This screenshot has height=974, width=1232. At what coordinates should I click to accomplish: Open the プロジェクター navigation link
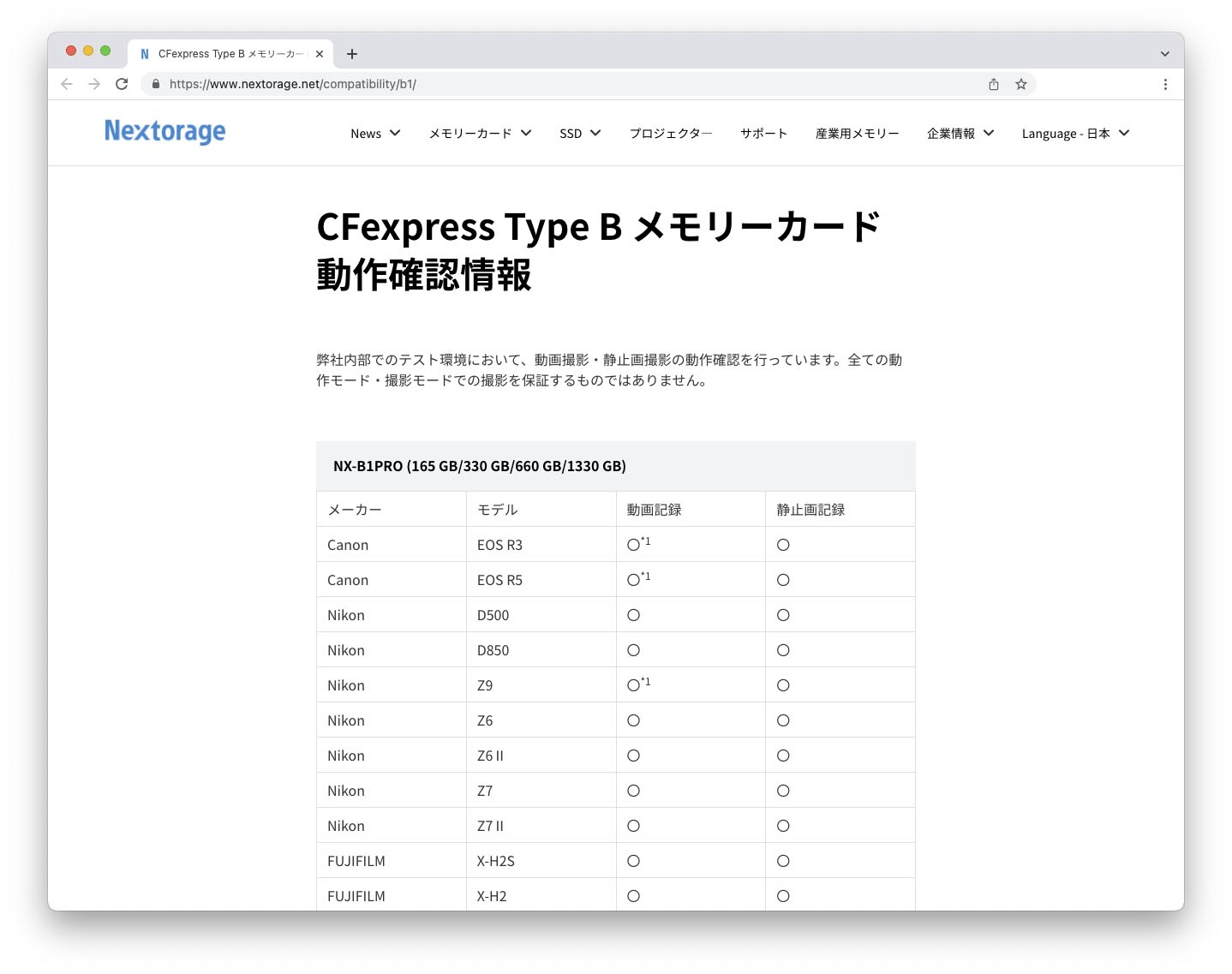pyautogui.click(x=671, y=134)
